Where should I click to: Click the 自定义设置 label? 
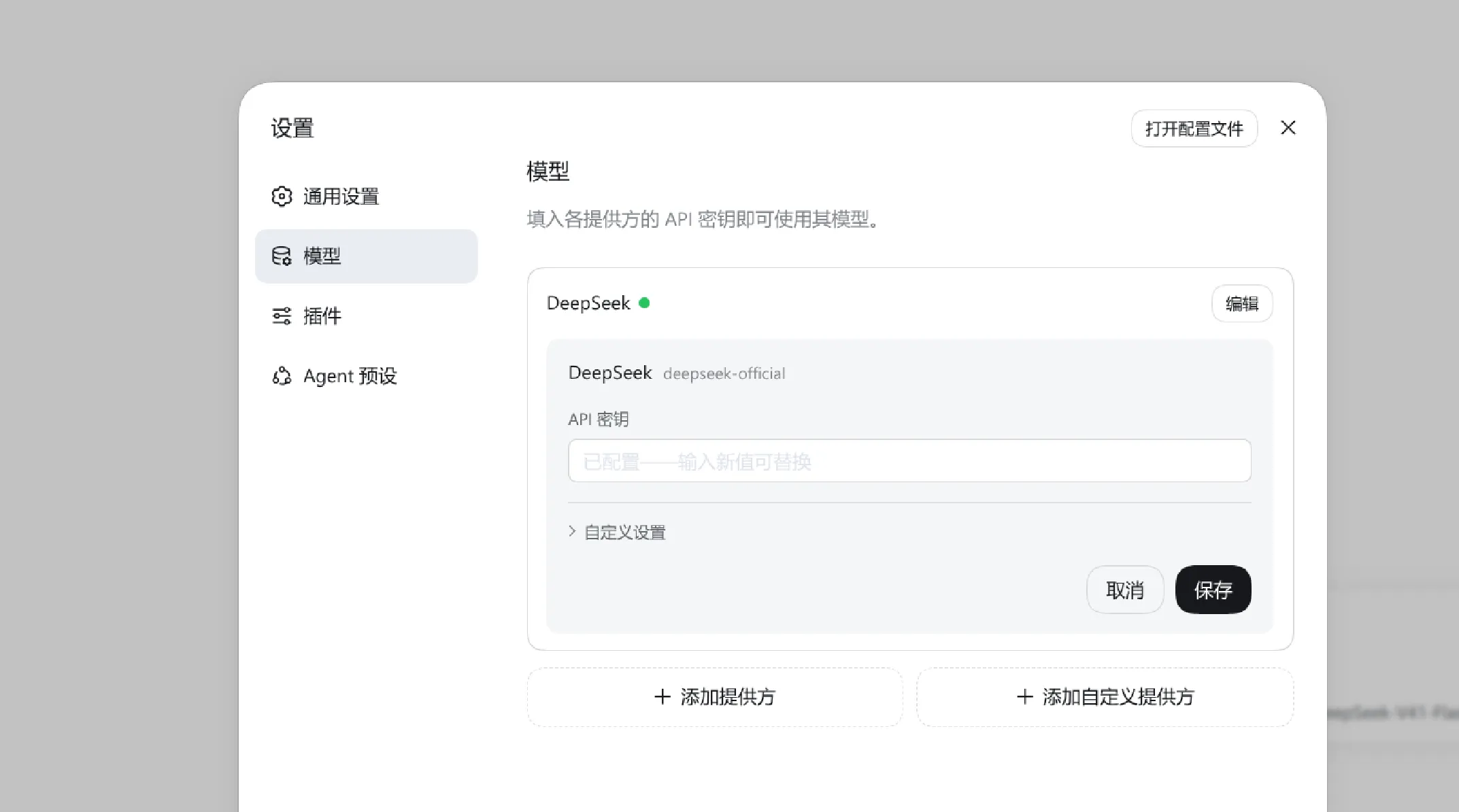tap(625, 532)
